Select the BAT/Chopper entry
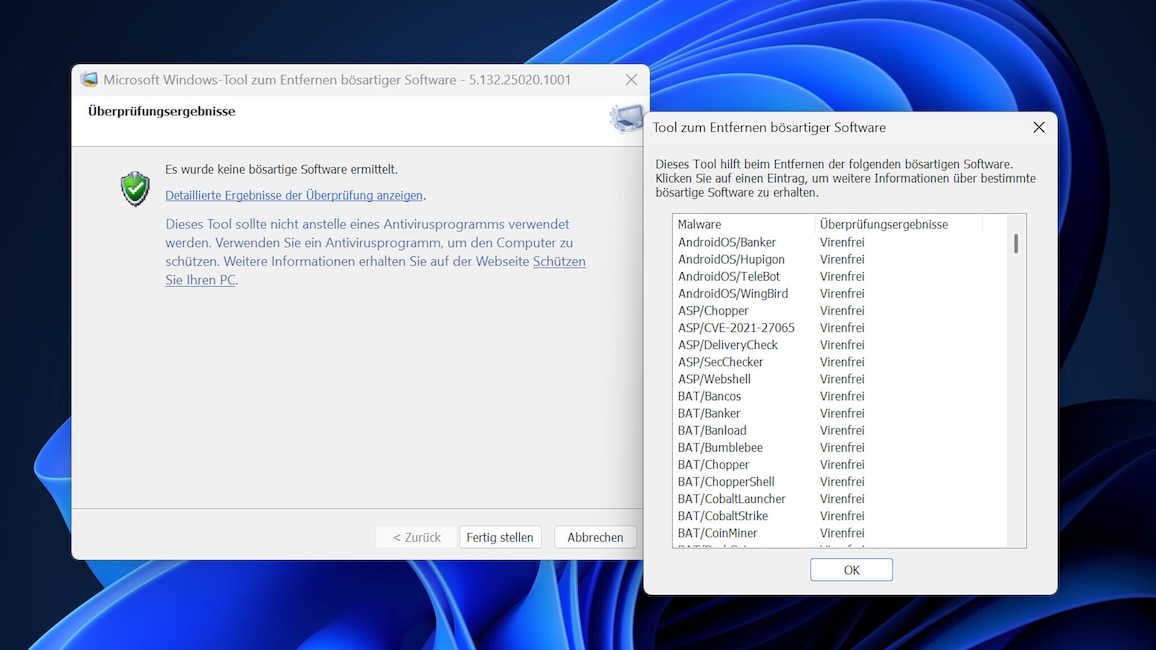Image resolution: width=1156 pixels, height=650 pixels. click(713, 464)
